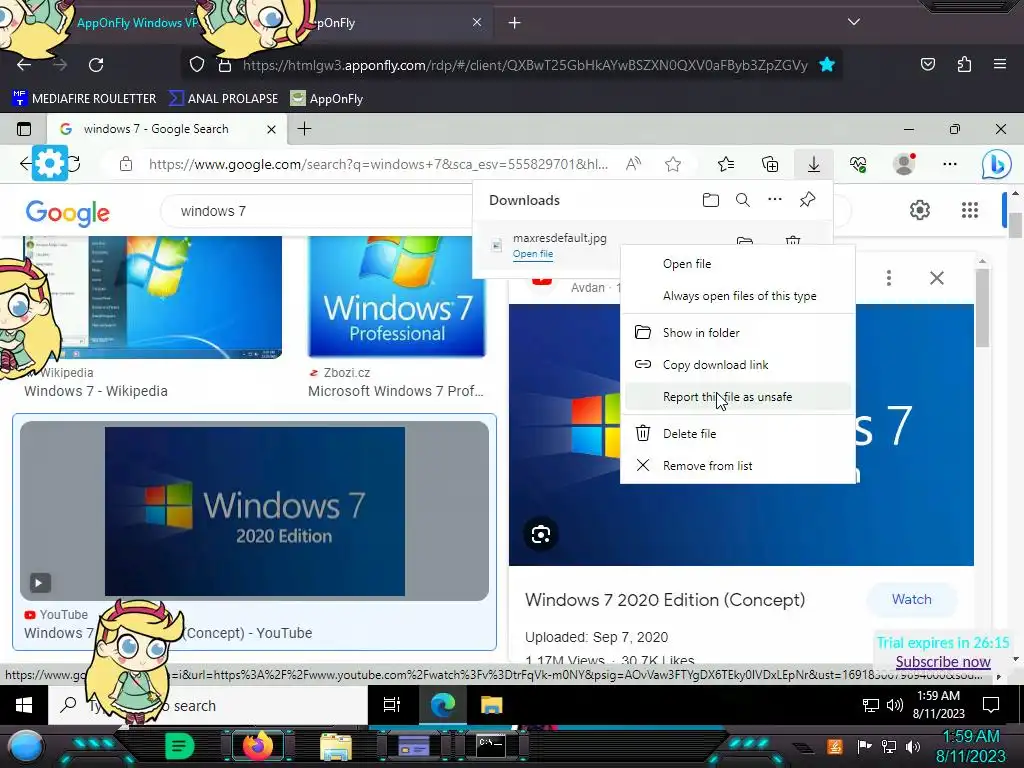Open the inner Windows Start button
Image resolution: width=1024 pixels, height=768 pixels.
click(24, 705)
